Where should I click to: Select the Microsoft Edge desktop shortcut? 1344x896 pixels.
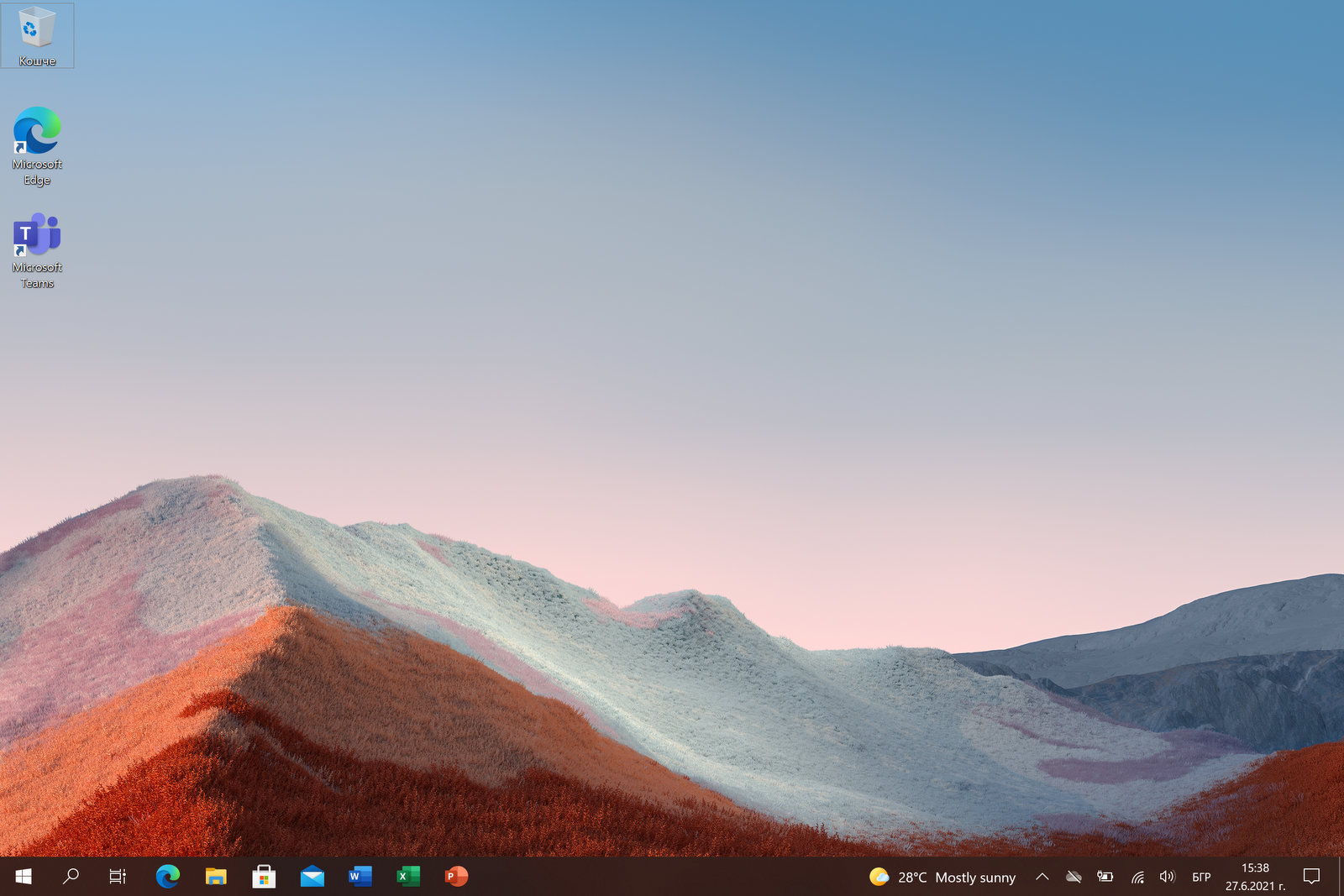(37, 144)
